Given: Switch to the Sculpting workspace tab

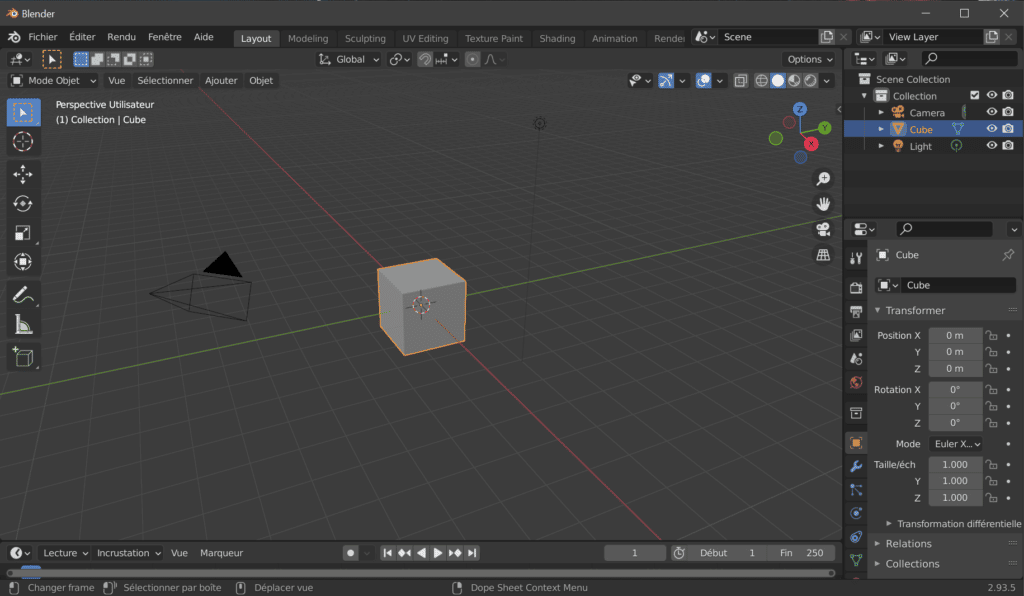Looking at the screenshot, I should coord(365,38).
